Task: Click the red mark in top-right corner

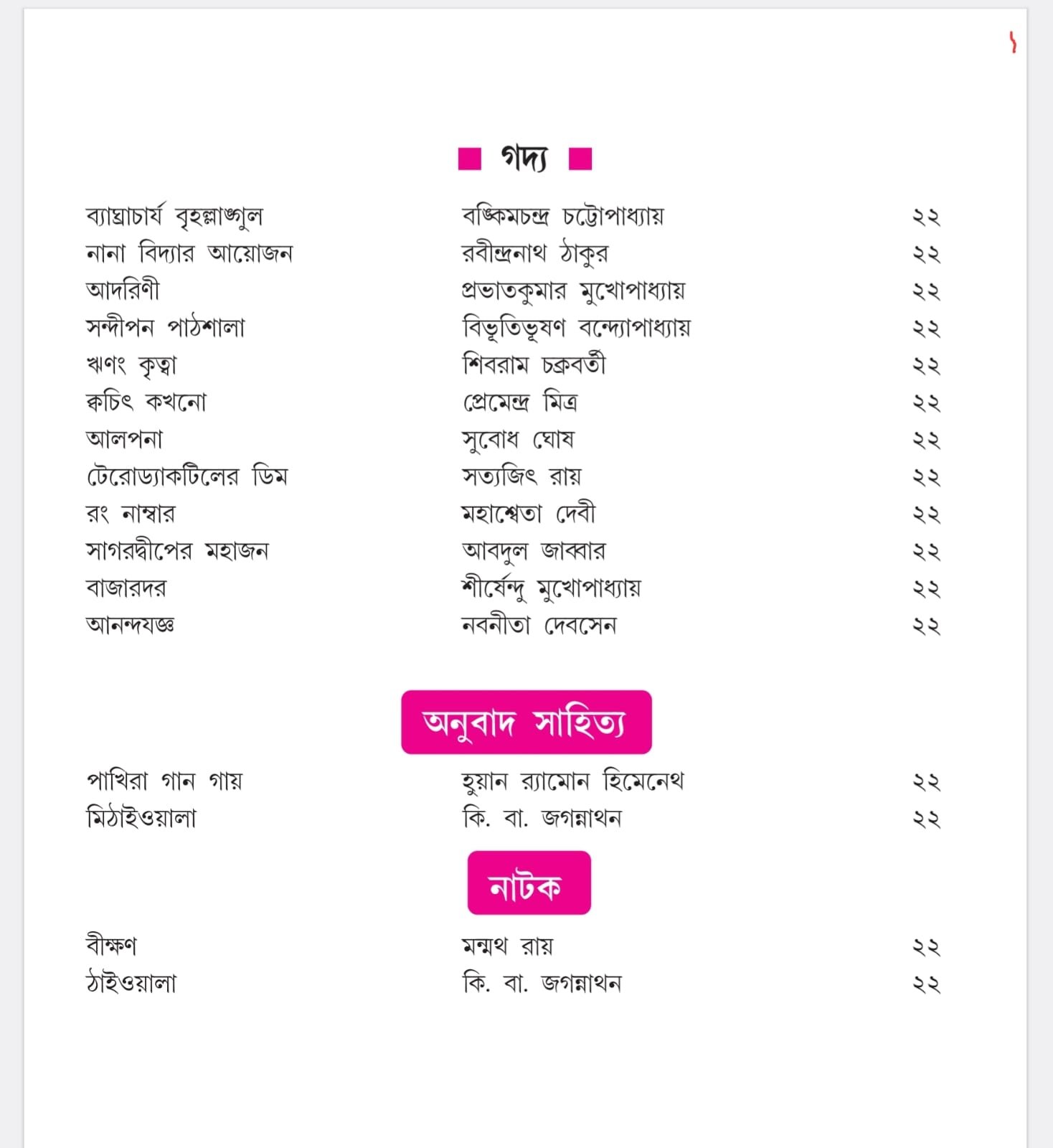Action: click(x=1012, y=42)
